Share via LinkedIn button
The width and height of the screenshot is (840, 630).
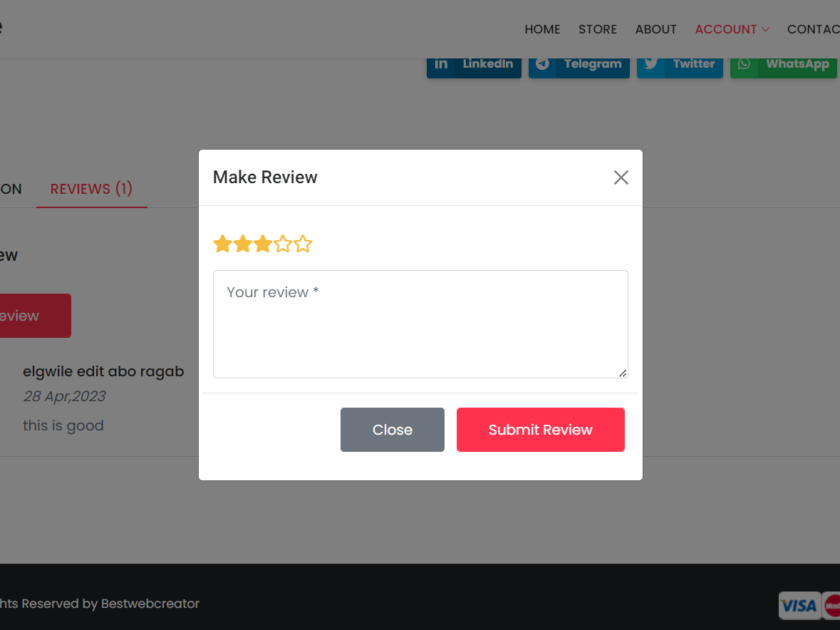click(474, 64)
